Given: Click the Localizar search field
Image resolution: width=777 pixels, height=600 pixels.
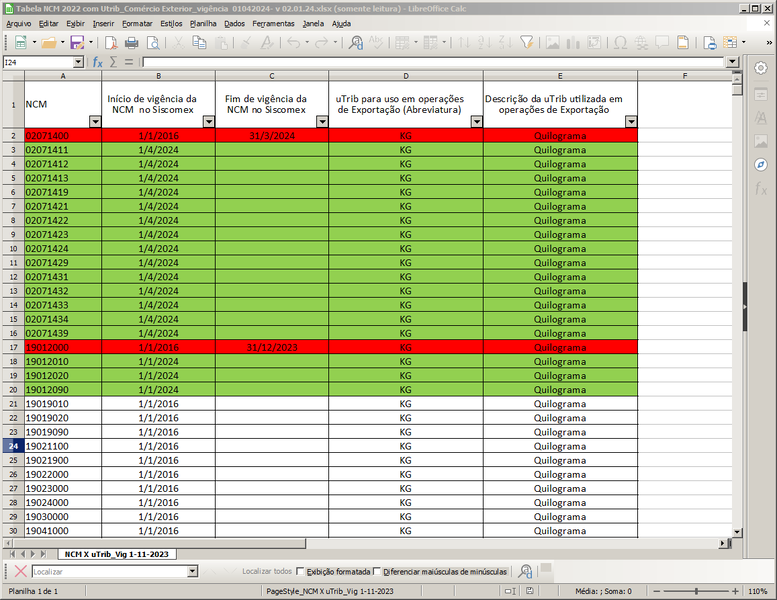Looking at the screenshot, I should click(111, 572).
